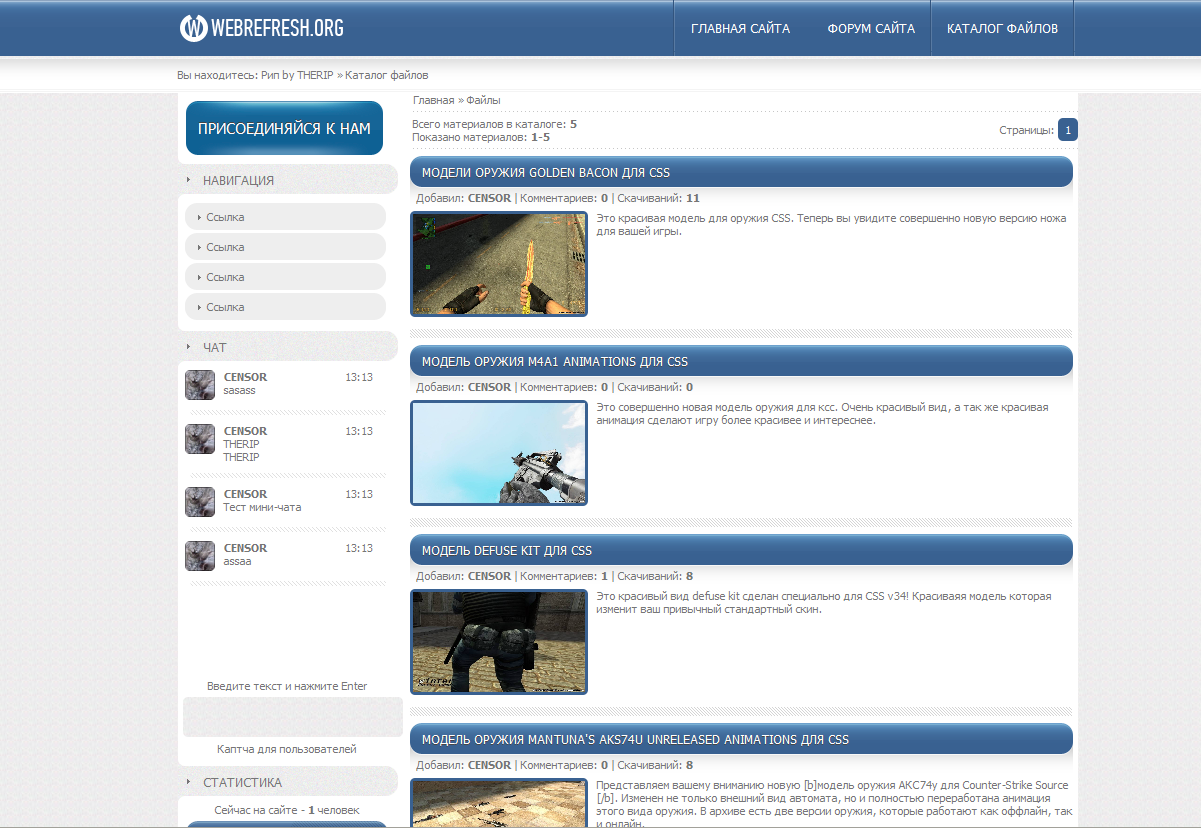Open CENSOR's avatar beside the 'assaa' chat message

pos(200,556)
